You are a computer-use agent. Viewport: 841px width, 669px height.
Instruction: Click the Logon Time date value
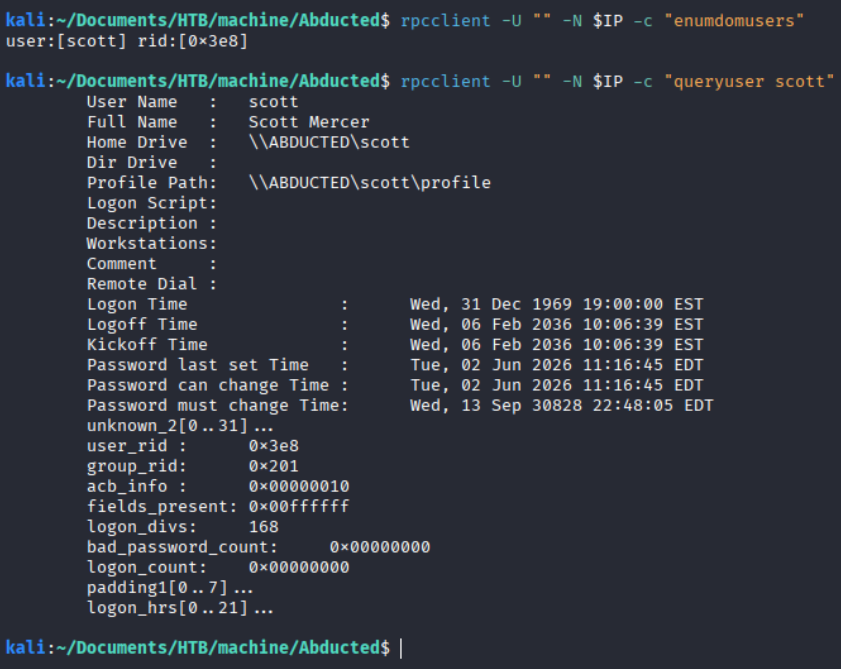tap(556, 304)
